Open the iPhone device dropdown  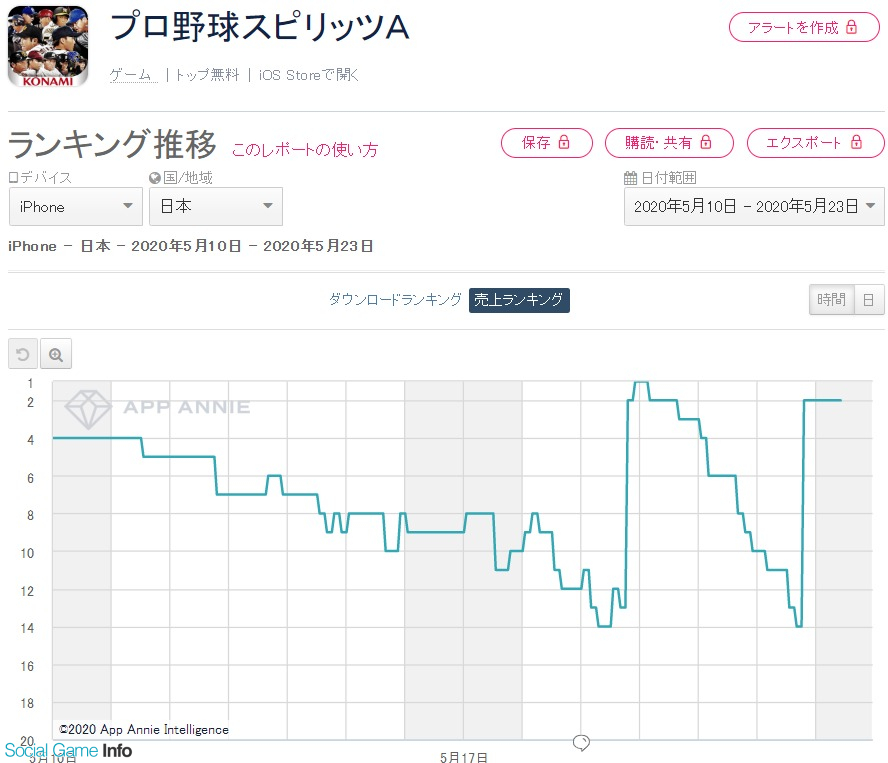75,206
